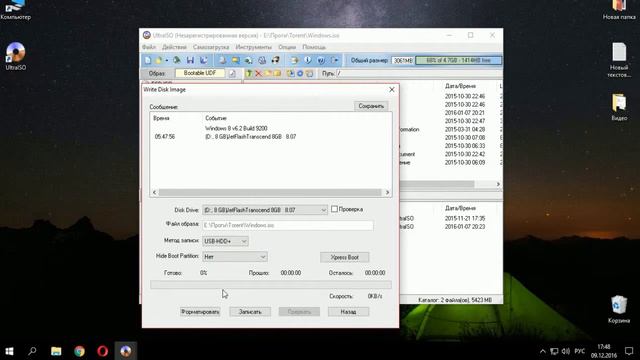Click the New image icon in UltraISO toolbar
The width and height of the screenshot is (640, 360).
148,60
